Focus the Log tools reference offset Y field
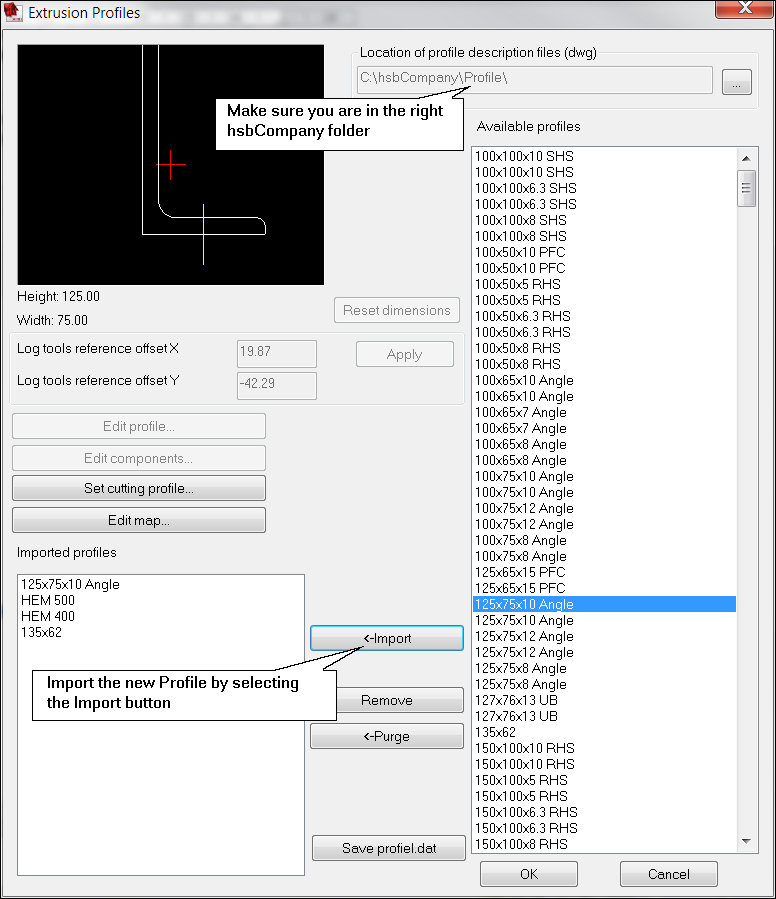 [x=276, y=385]
